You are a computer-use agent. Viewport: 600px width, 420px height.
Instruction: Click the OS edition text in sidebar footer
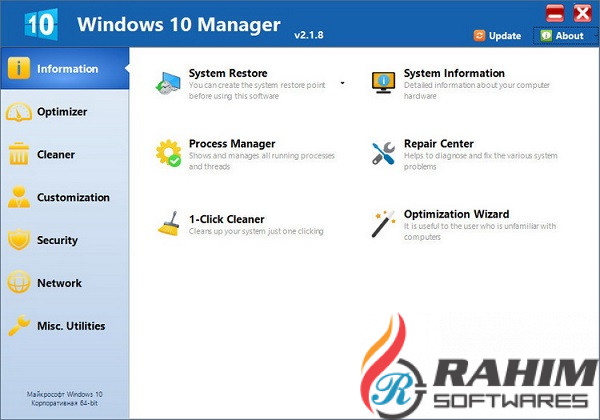click(x=65, y=399)
